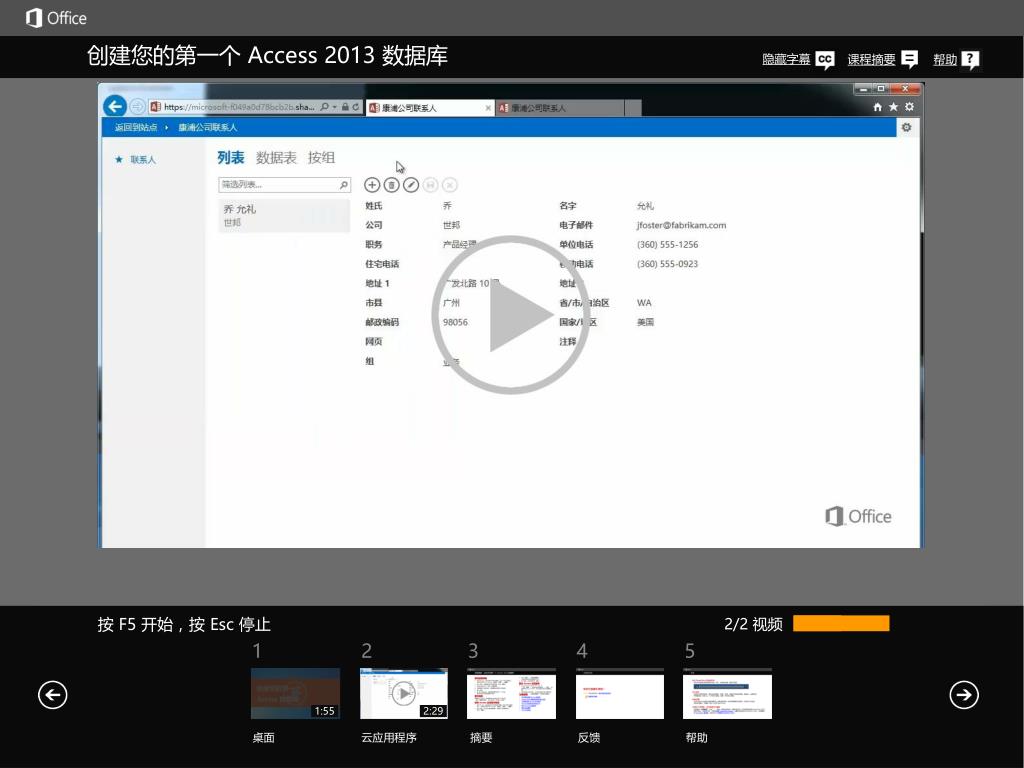Click the browser back button in video
1024x768 pixels.
click(115, 106)
